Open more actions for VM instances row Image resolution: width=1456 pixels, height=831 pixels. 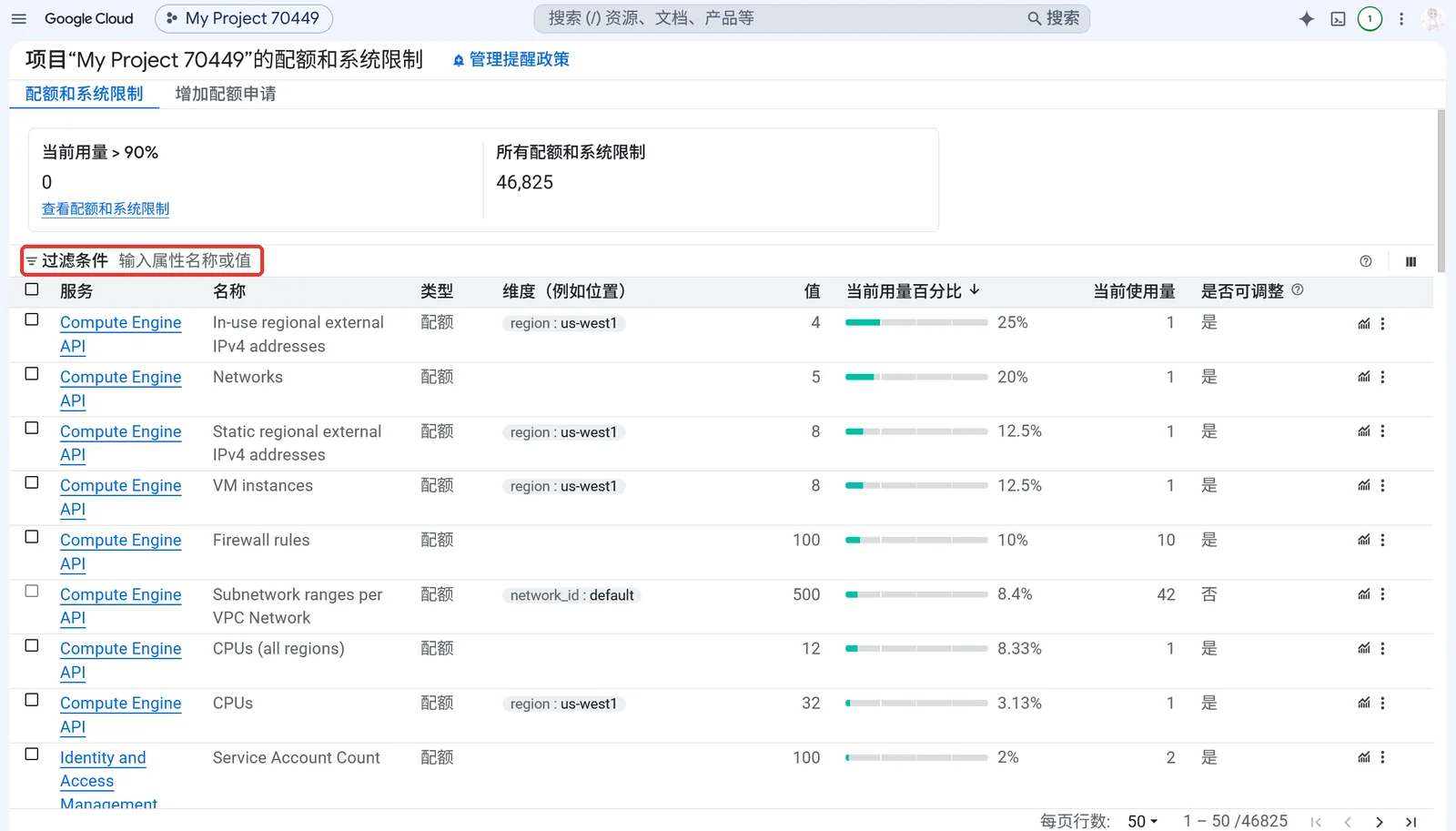(x=1382, y=486)
